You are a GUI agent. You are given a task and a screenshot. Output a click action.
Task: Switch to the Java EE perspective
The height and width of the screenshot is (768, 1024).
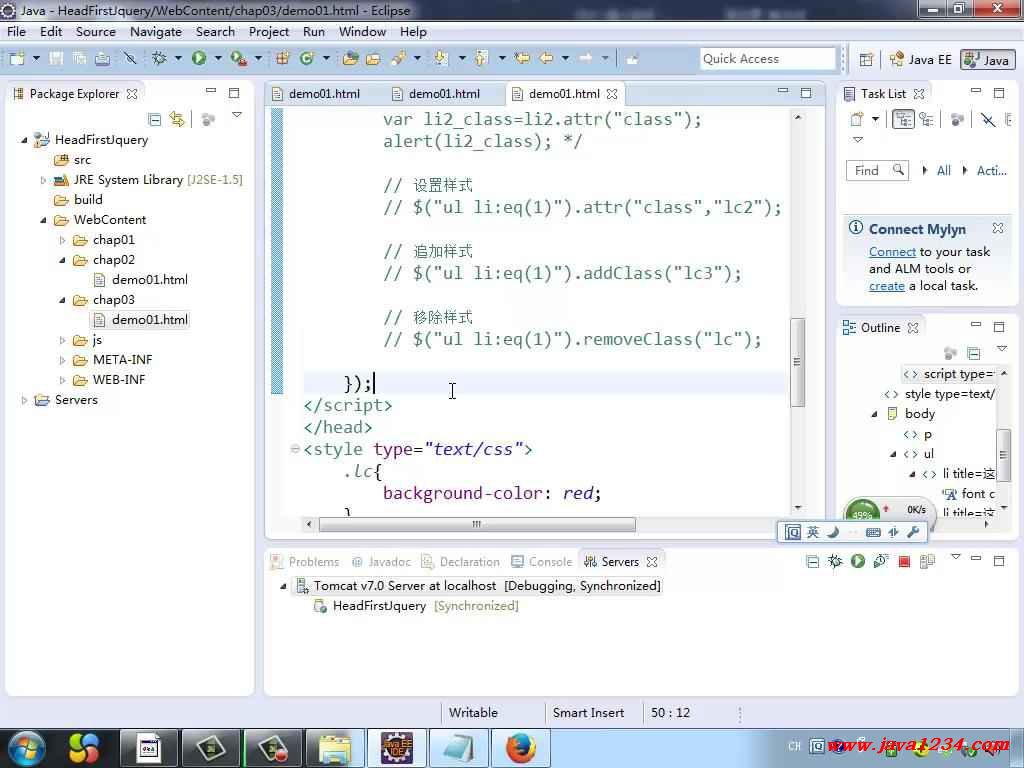tap(921, 59)
